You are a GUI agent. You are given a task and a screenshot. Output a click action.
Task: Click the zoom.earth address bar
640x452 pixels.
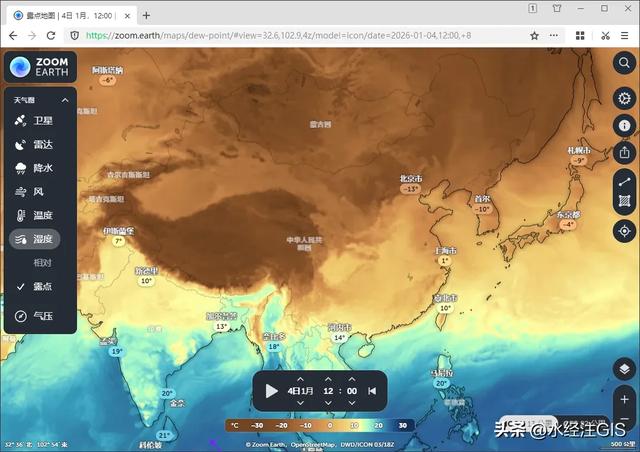click(x=278, y=36)
